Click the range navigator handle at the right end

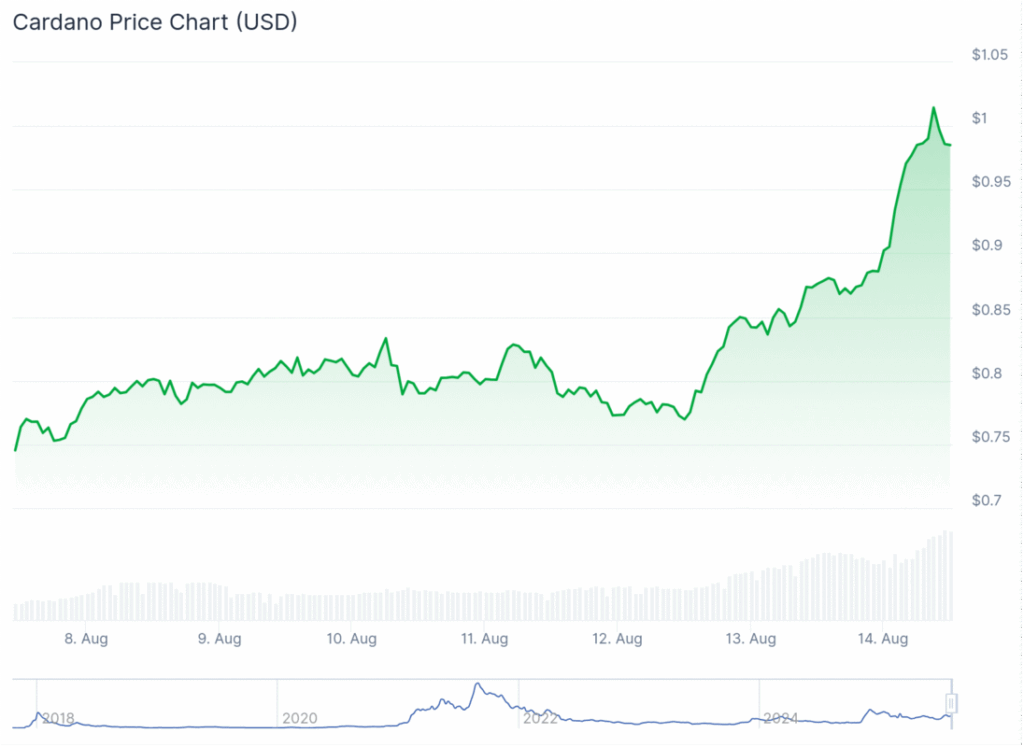tap(952, 703)
